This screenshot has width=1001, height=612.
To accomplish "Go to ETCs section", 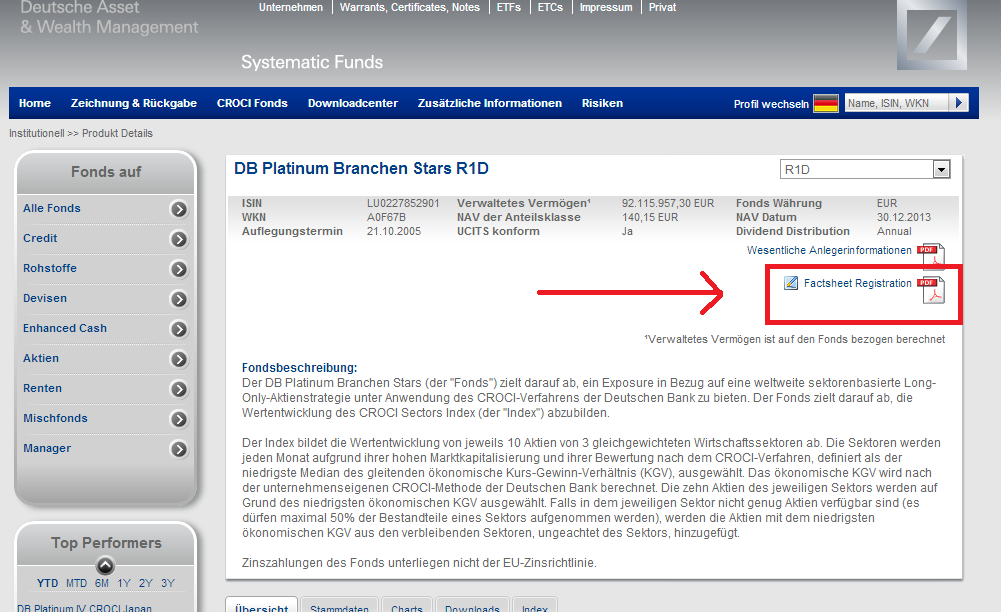I will pos(550,7).
